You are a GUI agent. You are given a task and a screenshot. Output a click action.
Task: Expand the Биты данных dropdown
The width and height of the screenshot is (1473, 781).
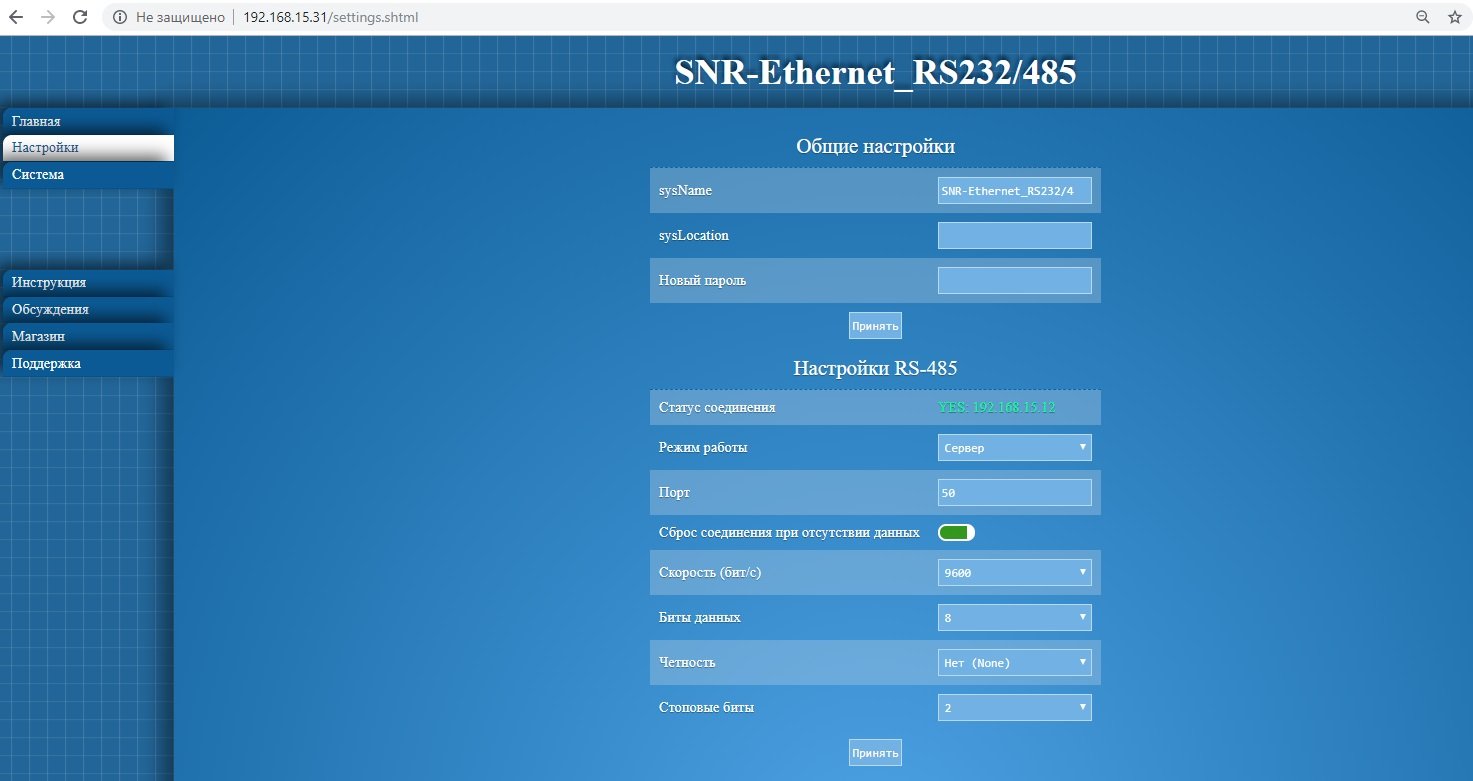coord(1014,618)
